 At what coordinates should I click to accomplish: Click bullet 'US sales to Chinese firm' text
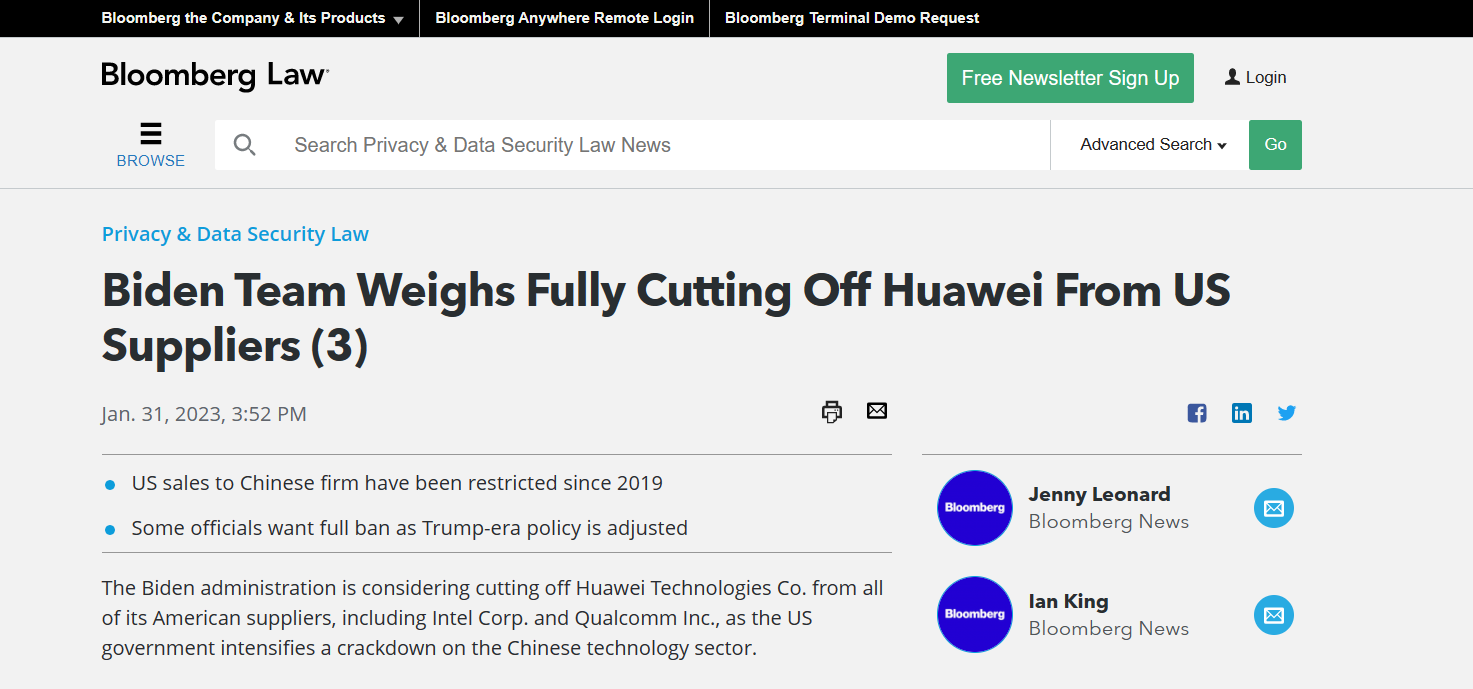pos(397,483)
